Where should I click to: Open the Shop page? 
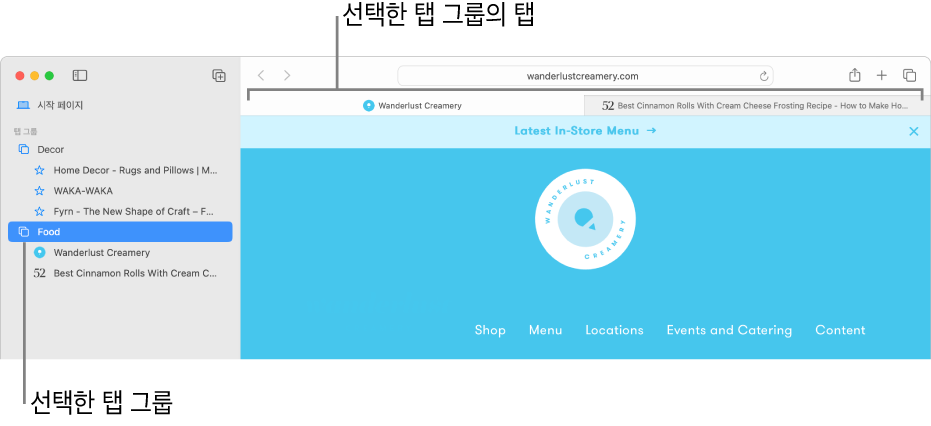click(490, 330)
